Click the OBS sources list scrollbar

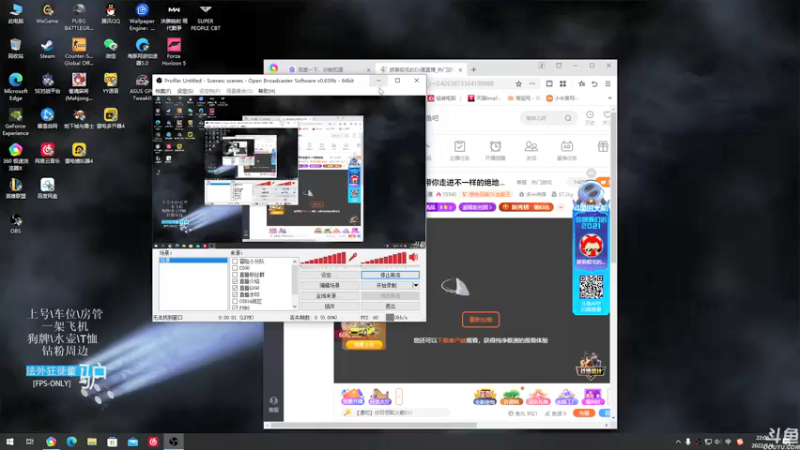(294, 284)
